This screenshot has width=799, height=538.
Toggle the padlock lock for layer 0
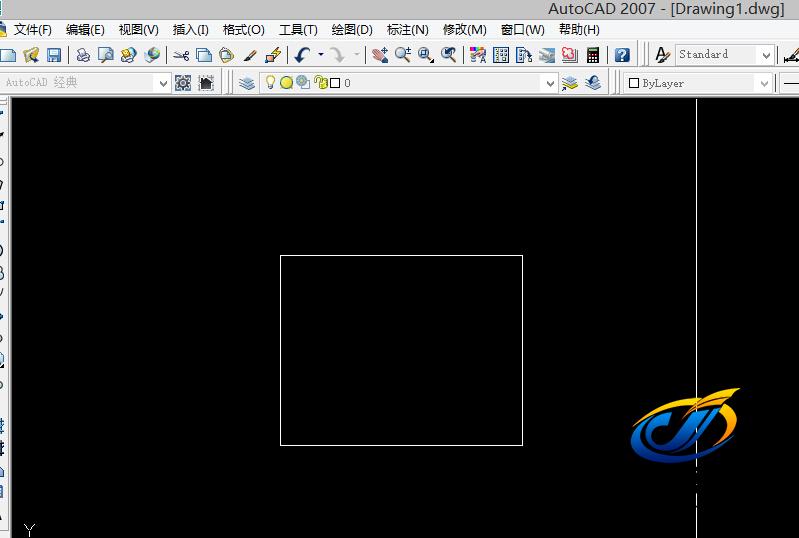[x=320, y=83]
